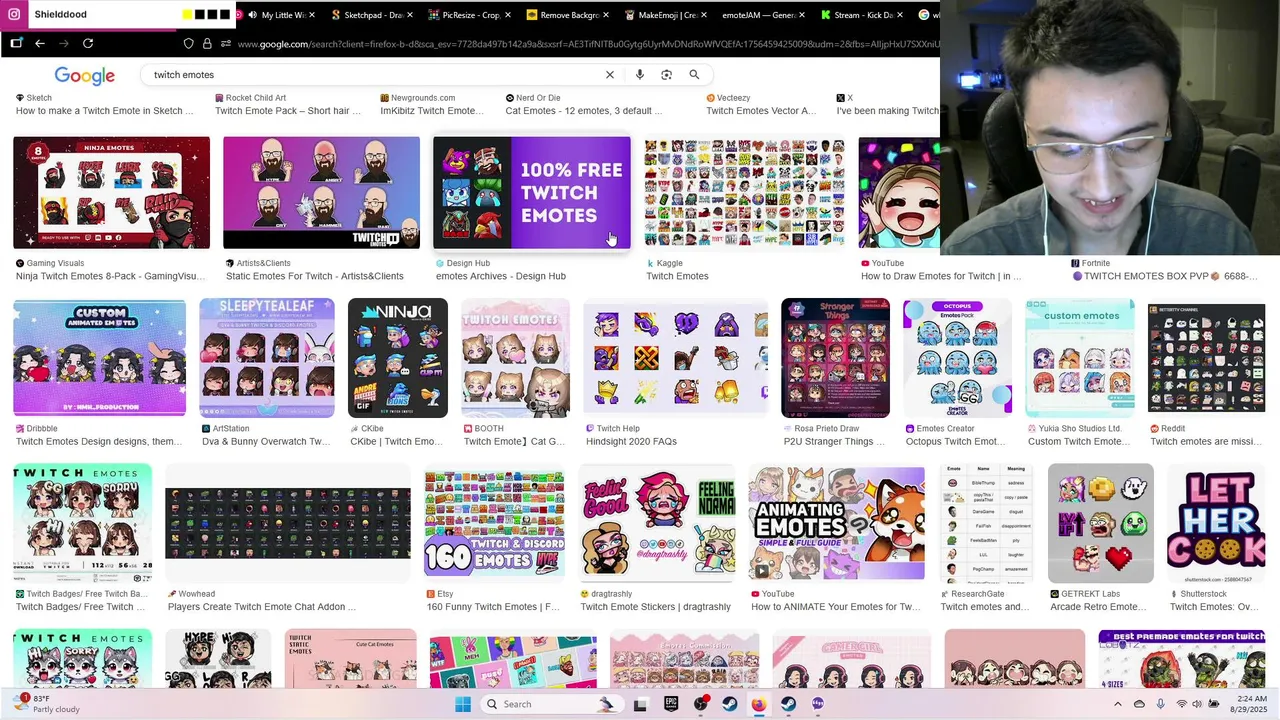
Task: Open Octopus Emotes Pack thumbnail
Action: pyautogui.click(x=957, y=357)
